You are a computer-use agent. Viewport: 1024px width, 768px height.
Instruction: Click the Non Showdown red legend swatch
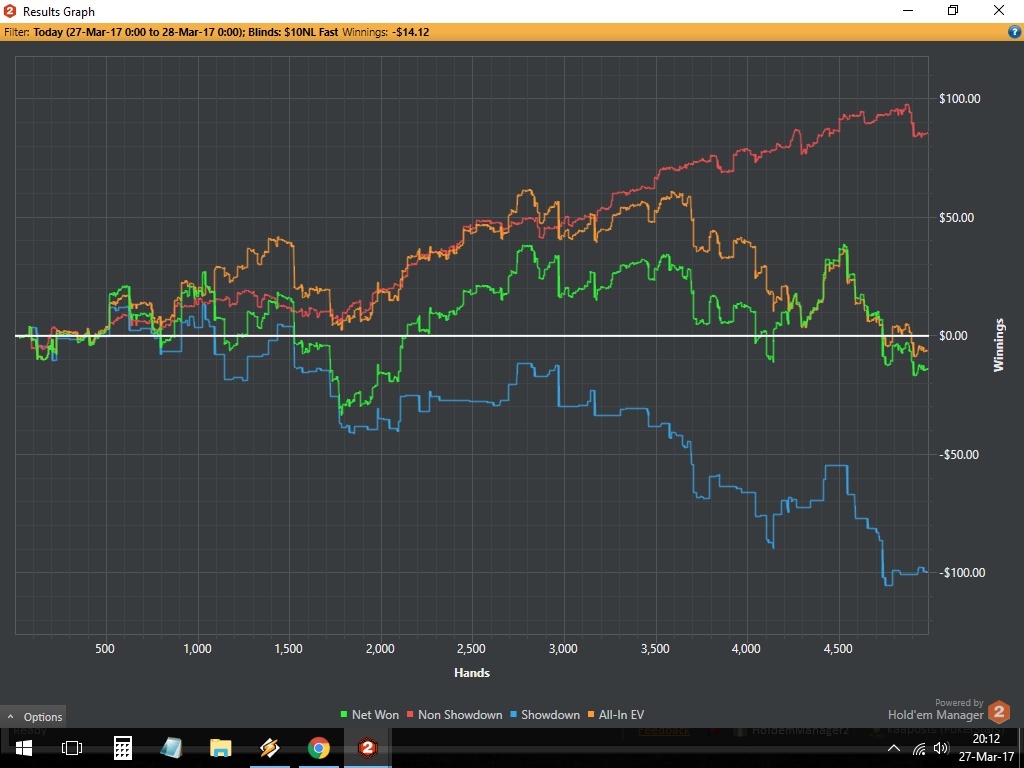[411, 715]
